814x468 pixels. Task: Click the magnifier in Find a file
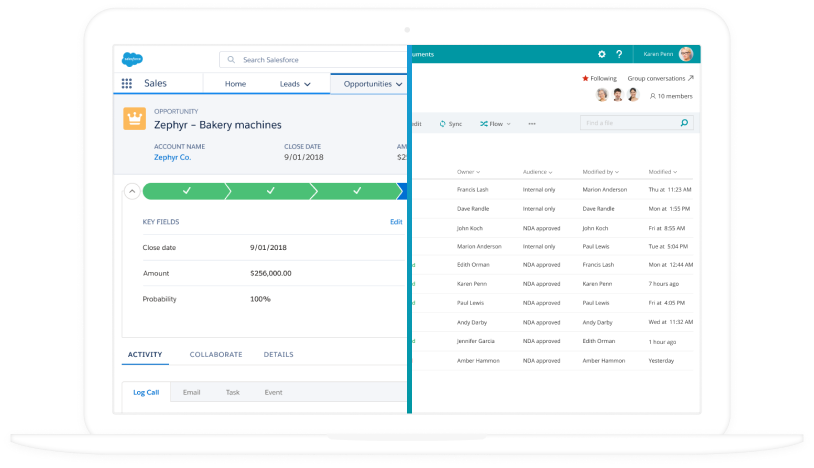[x=684, y=123]
